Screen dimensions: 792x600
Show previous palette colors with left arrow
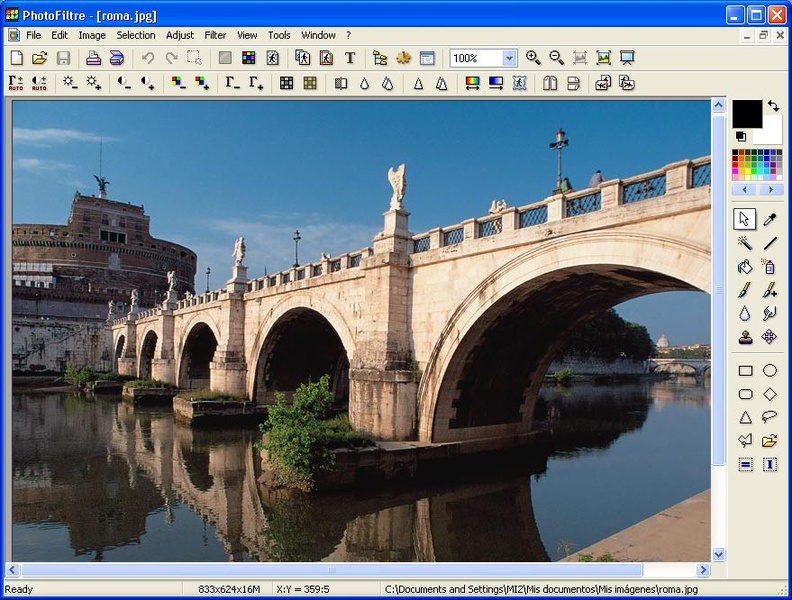(x=744, y=189)
